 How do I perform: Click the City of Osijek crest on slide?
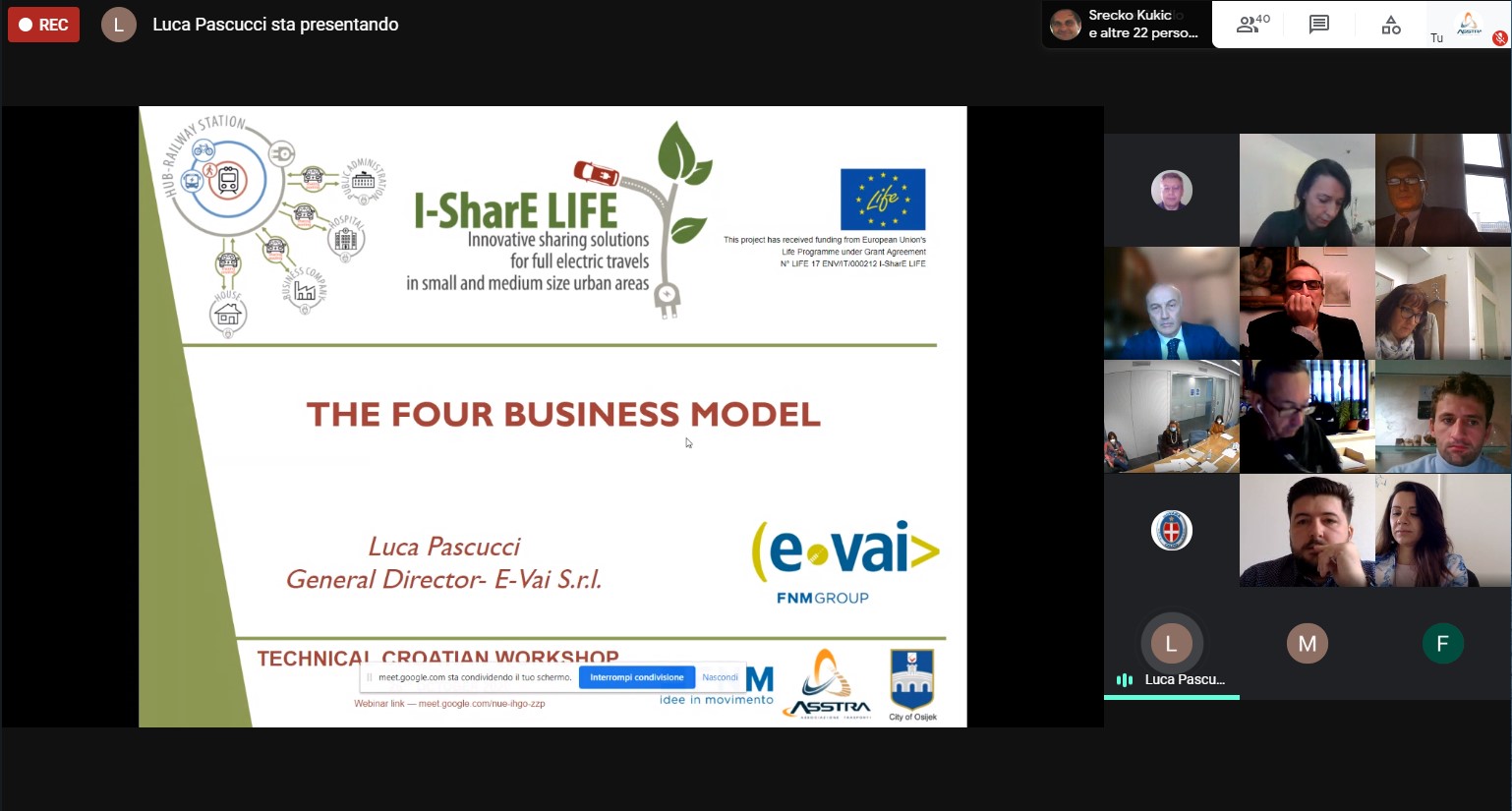pos(912,684)
